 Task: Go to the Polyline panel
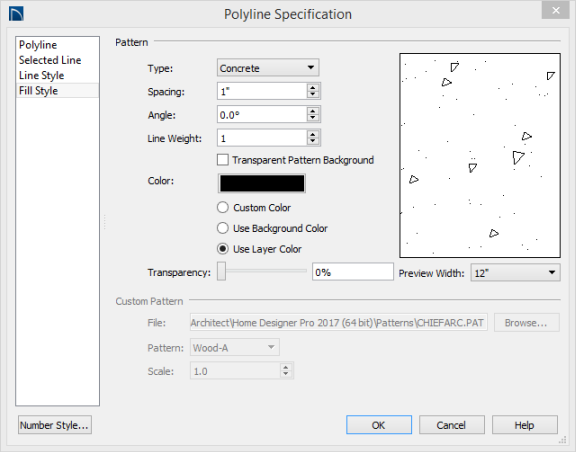pyautogui.click(x=38, y=45)
